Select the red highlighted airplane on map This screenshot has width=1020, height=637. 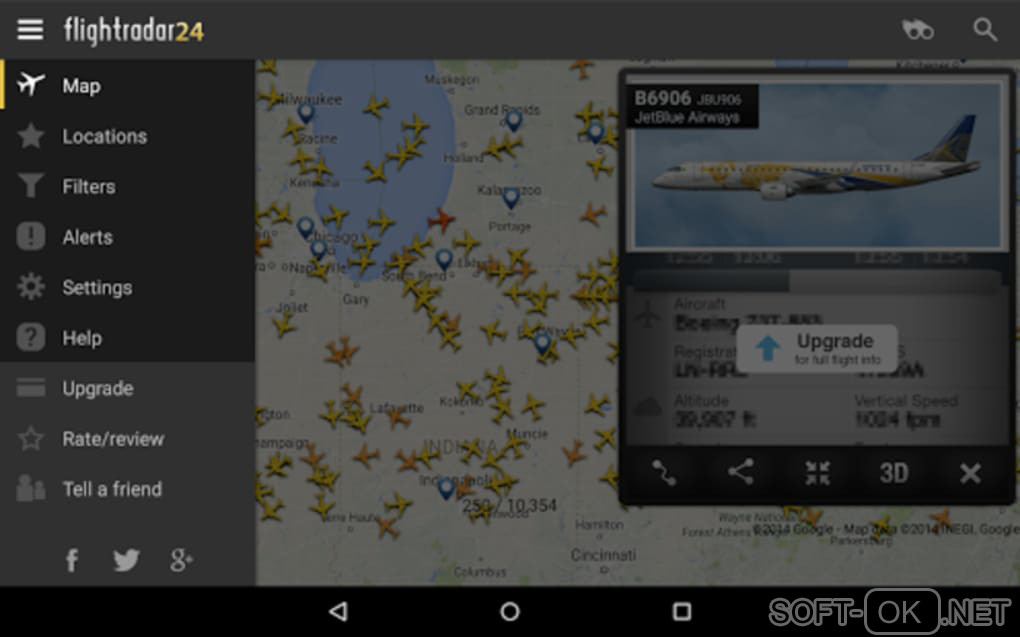[x=442, y=220]
